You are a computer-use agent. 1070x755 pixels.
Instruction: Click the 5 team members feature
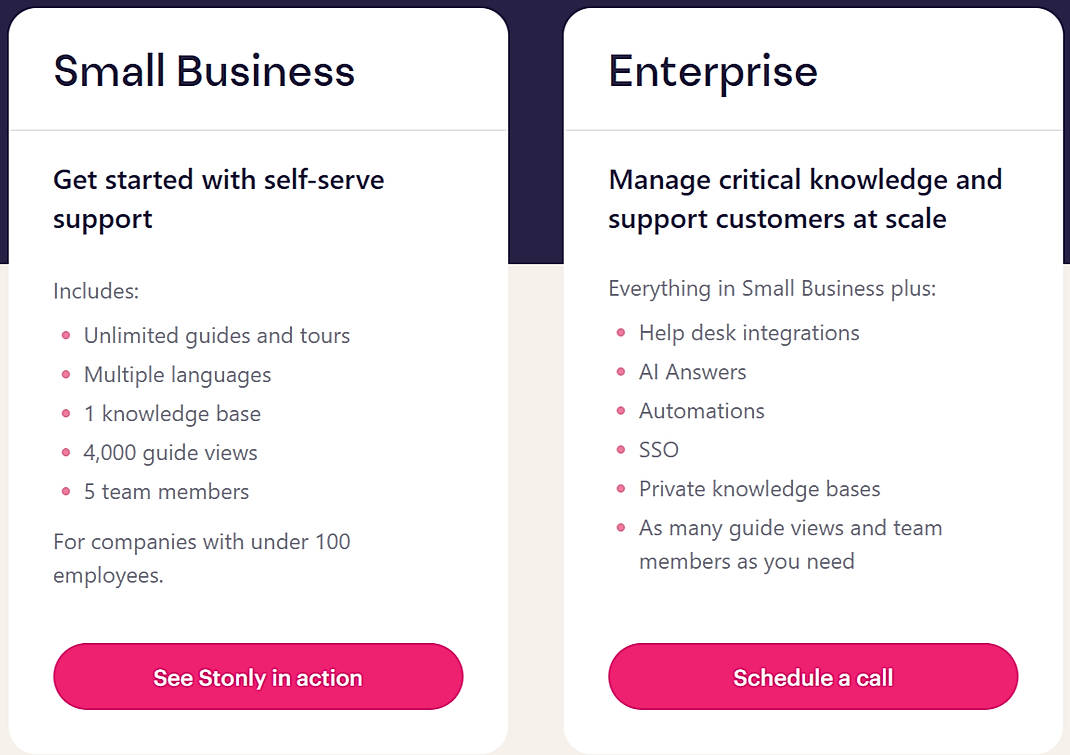coord(165,492)
